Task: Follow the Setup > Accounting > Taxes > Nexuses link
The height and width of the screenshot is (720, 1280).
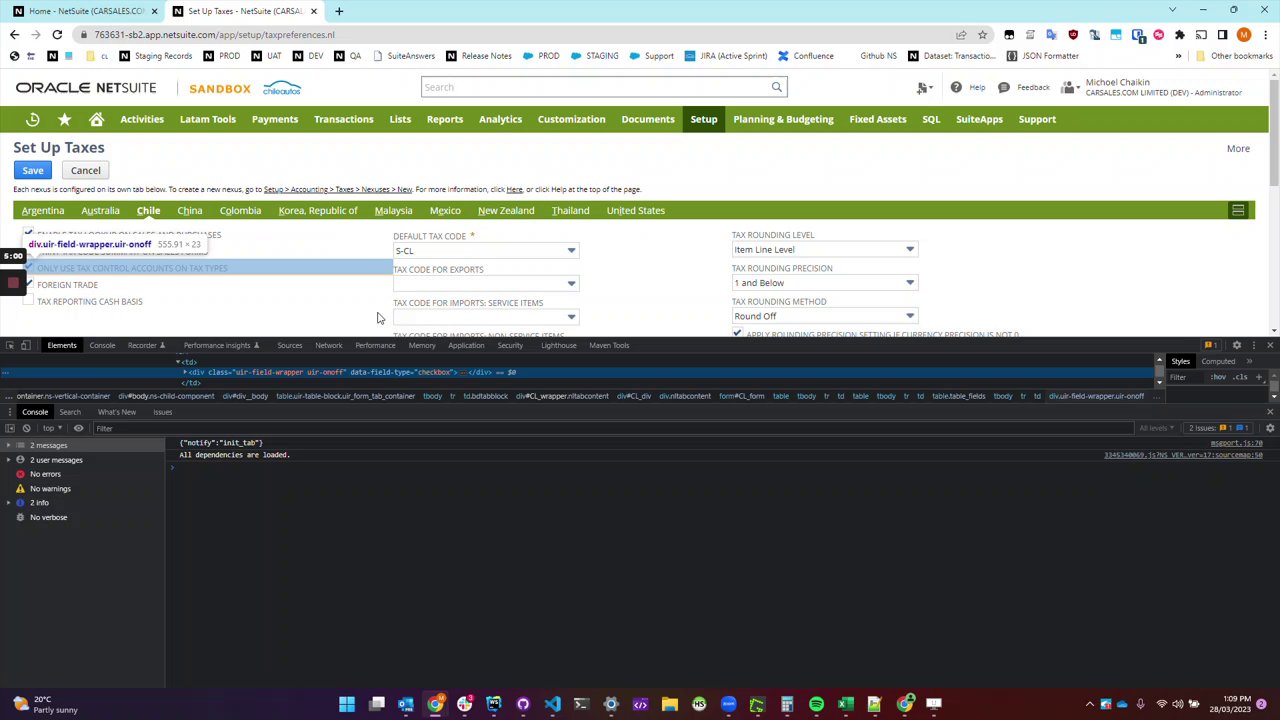Action: pyautogui.click(x=337, y=189)
